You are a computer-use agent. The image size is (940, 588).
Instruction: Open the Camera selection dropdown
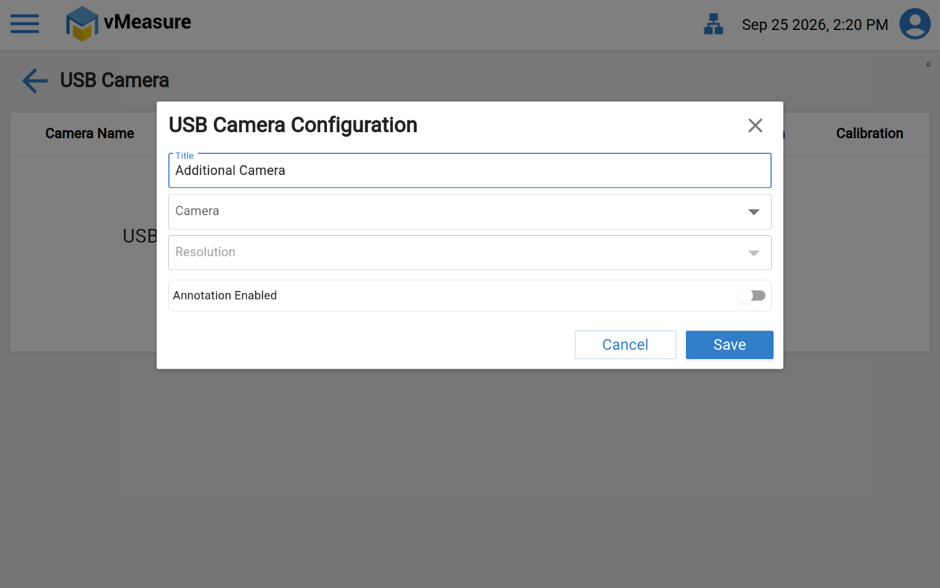pyautogui.click(x=469, y=212)
